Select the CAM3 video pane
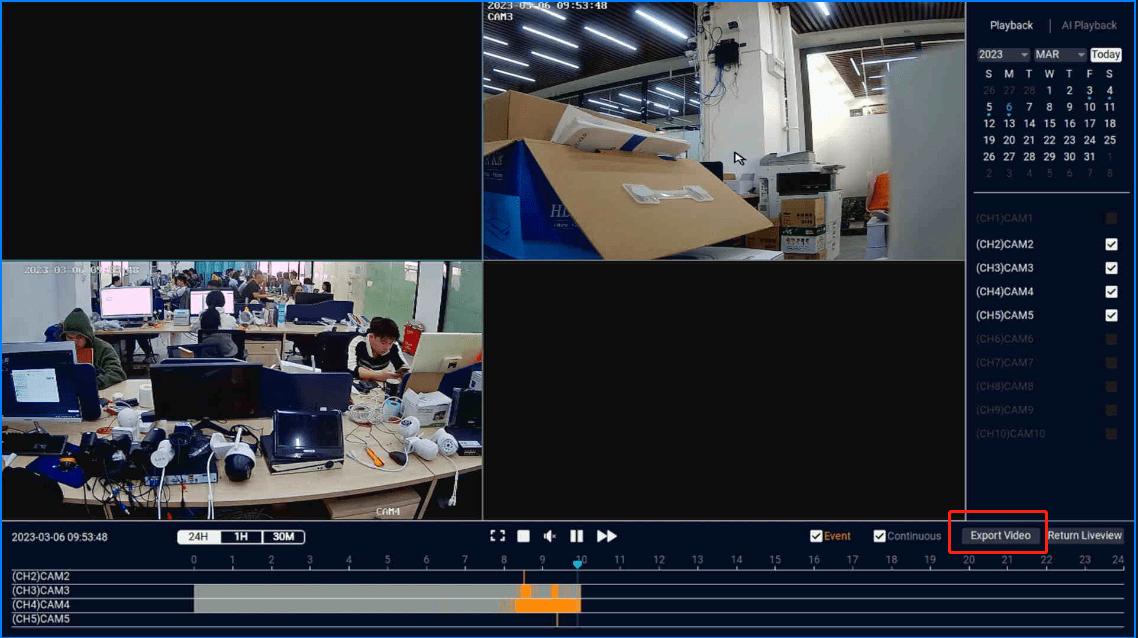Screen dimensions: 1138x638 [724, 130]
